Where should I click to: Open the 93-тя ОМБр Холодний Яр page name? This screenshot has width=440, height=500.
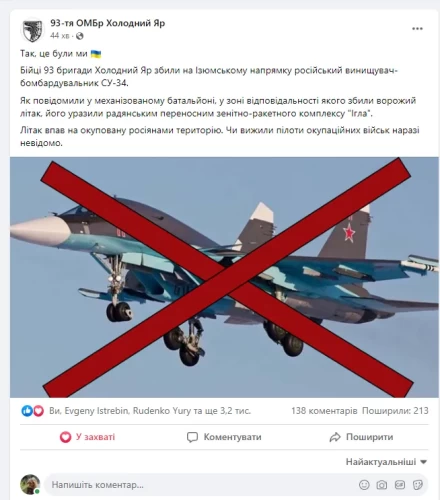[108, 23]
